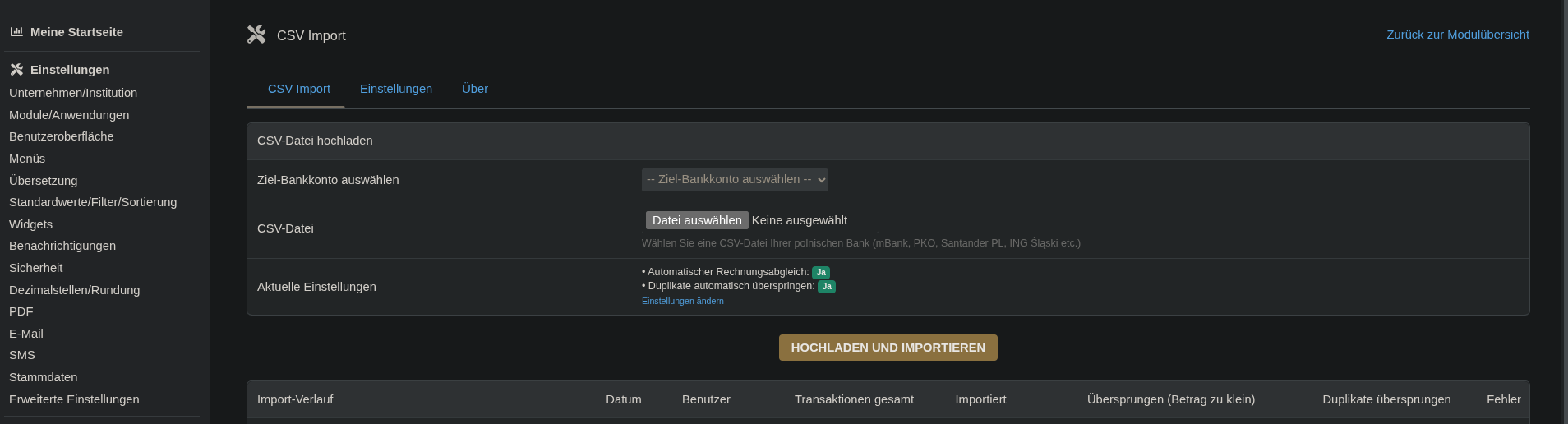Viewport: 1568px width, 424px height.
Task: Click the chart icon beside Meine Startseite
Action: click(x=16, y=32)
